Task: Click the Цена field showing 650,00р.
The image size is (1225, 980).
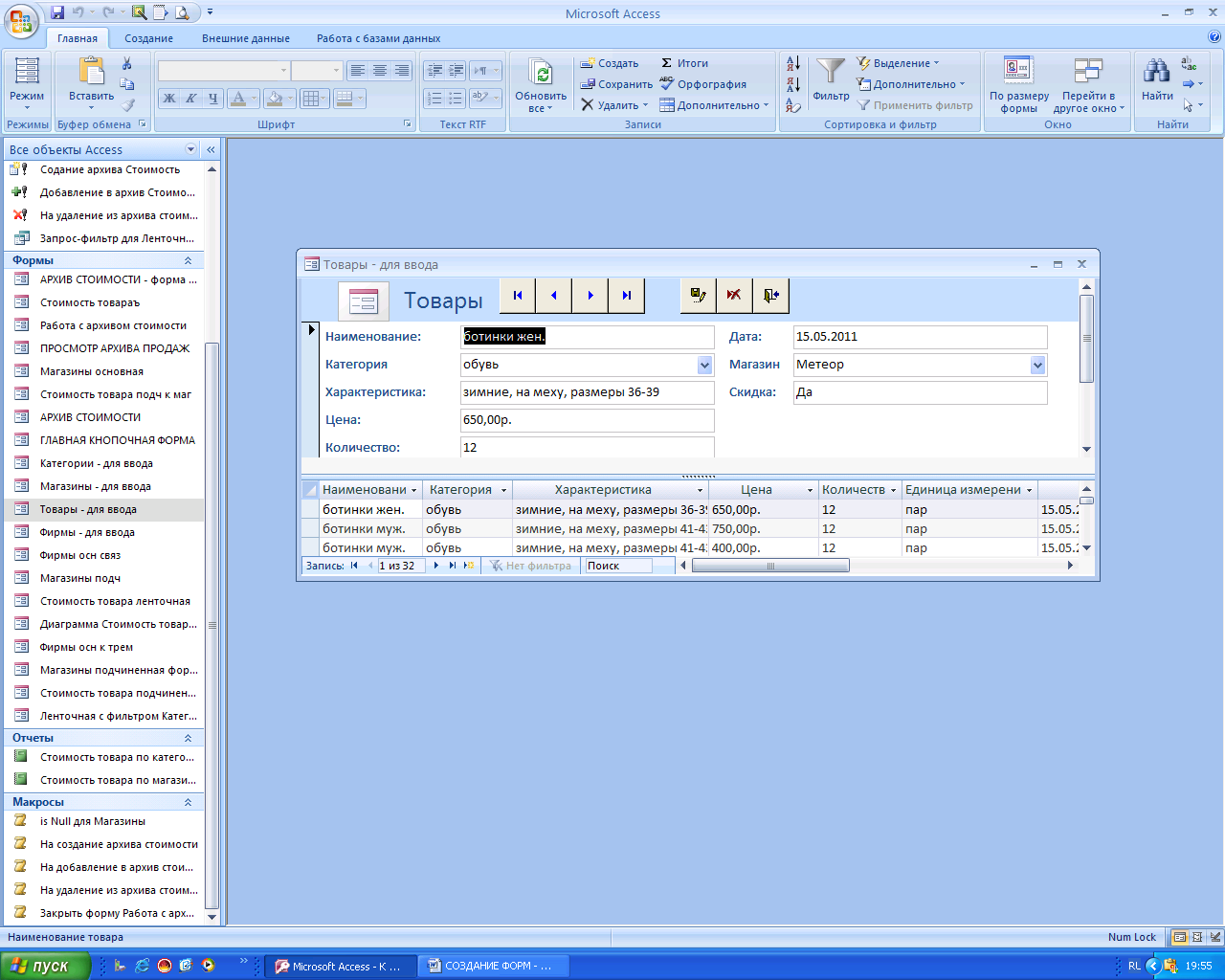Action: (x=588, y=420)
